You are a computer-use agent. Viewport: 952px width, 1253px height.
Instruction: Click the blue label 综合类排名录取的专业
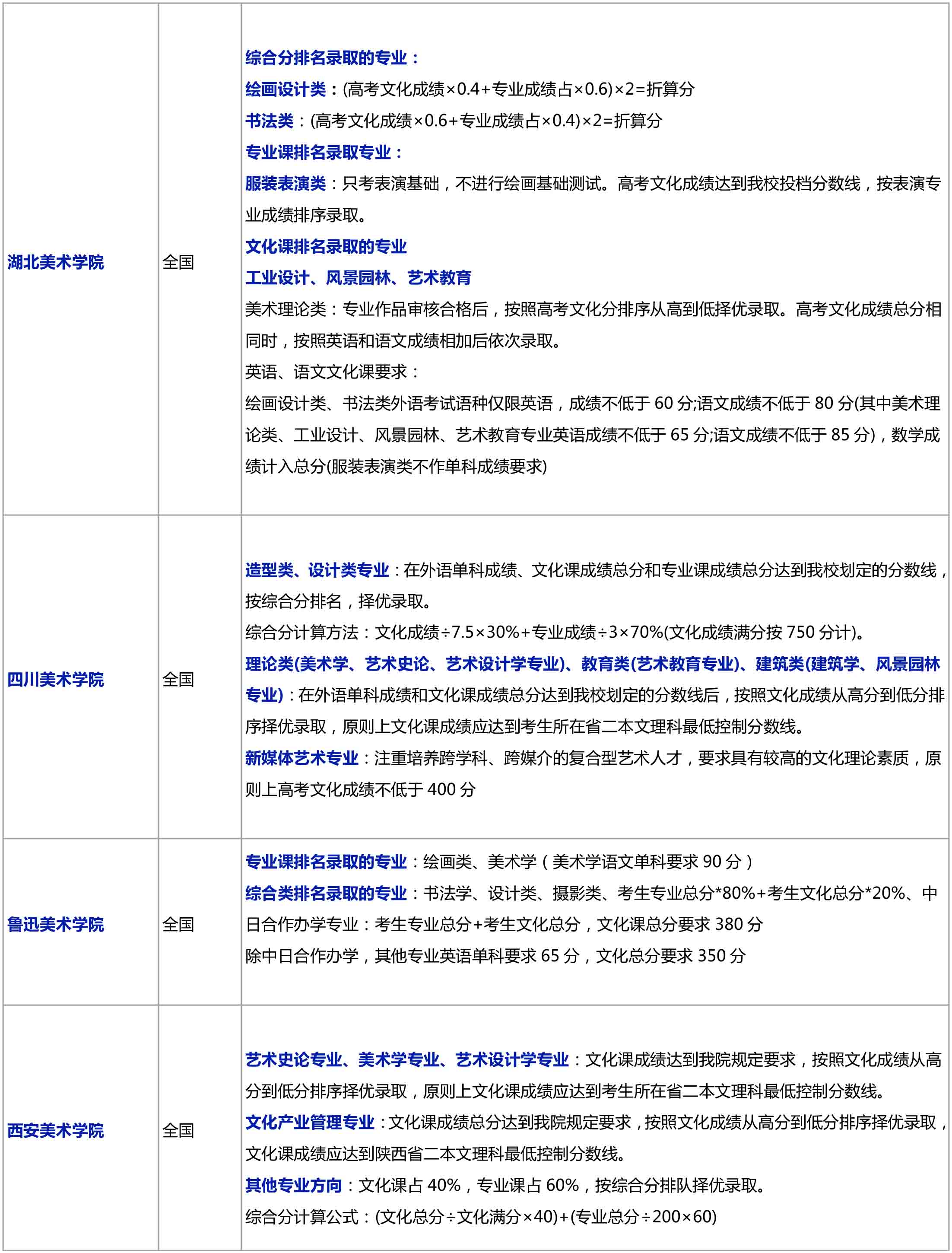(326, 893)
